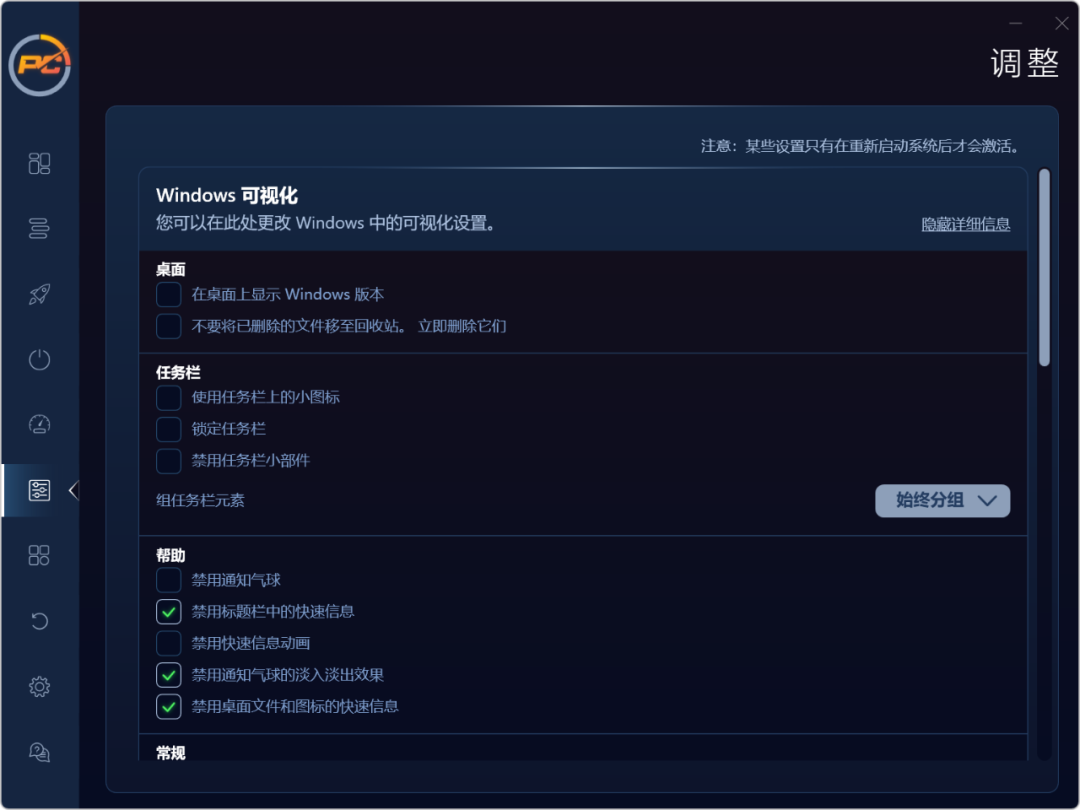
Task: Open the speedometer performance sidebar icon
Action: click(x=39, y=424)
